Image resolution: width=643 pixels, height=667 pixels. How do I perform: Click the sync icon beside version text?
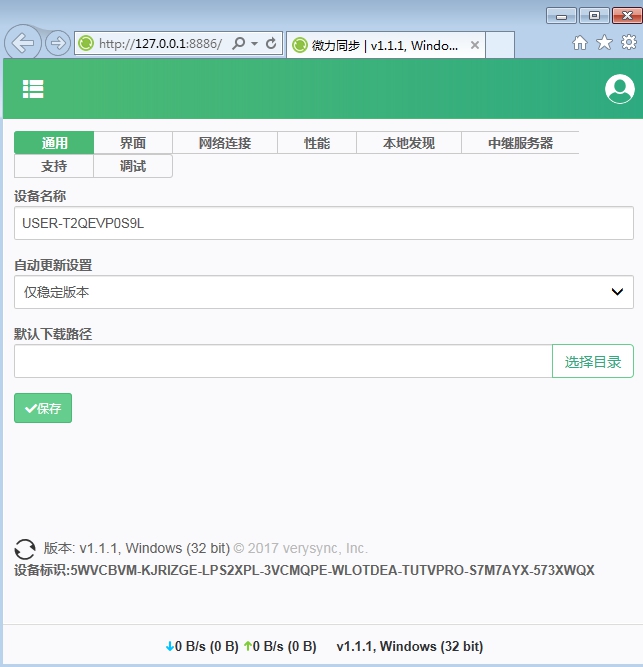point(25,549)
